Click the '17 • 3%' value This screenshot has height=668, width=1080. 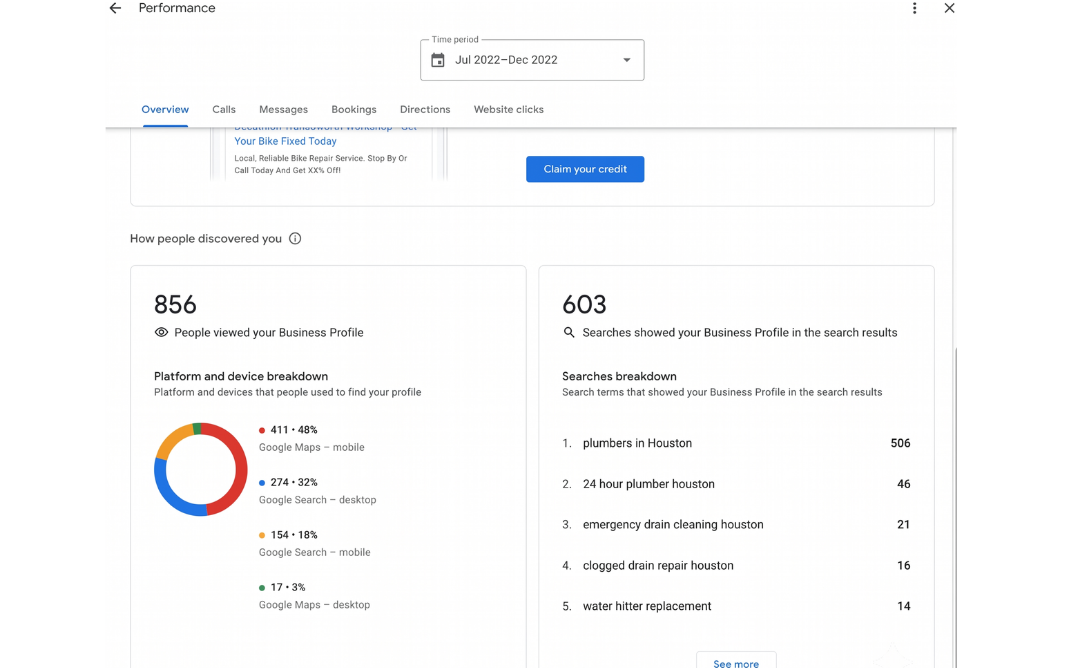click(287, 587)
